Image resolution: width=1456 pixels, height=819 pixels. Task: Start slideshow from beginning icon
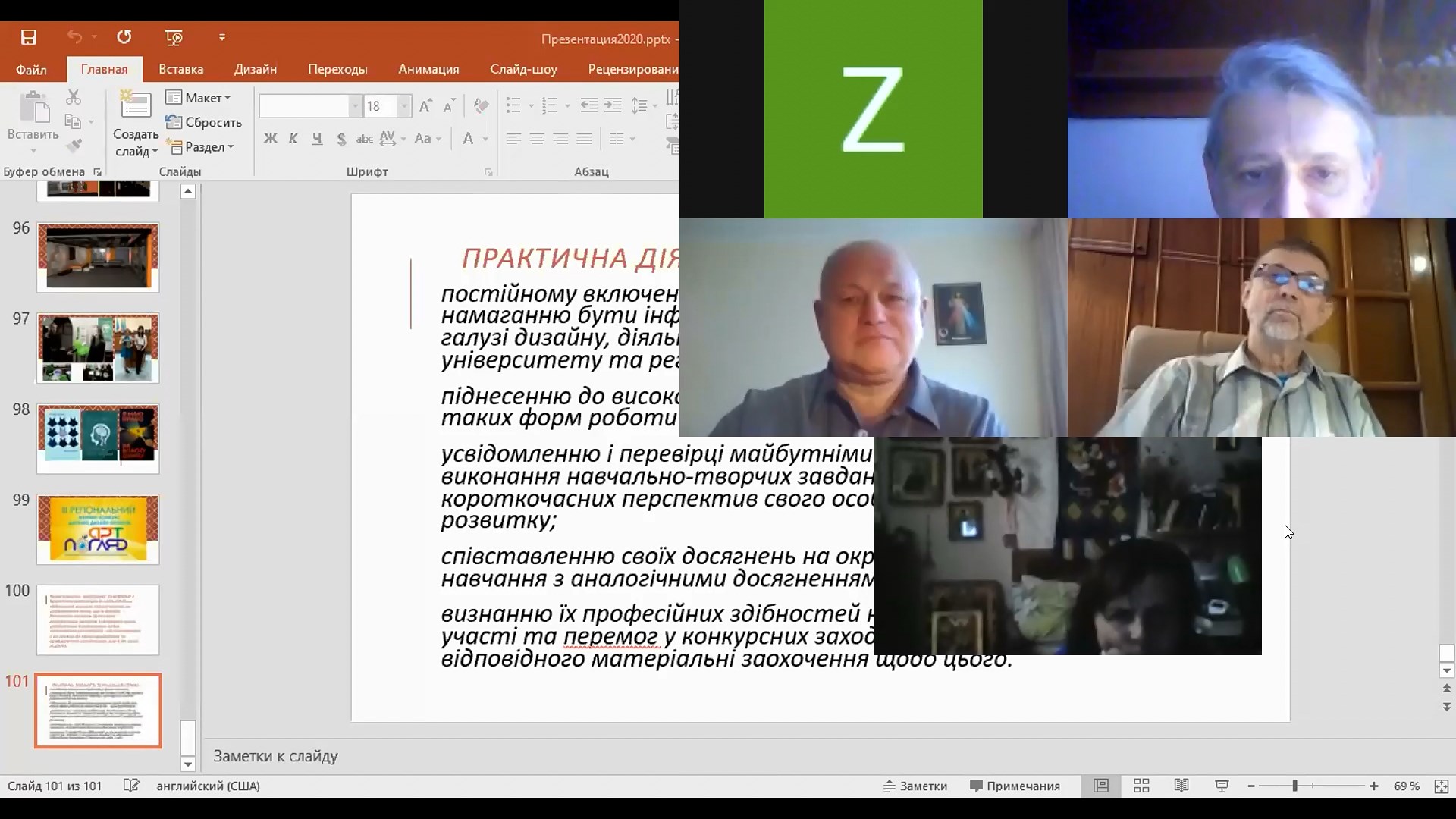[174, 37]
